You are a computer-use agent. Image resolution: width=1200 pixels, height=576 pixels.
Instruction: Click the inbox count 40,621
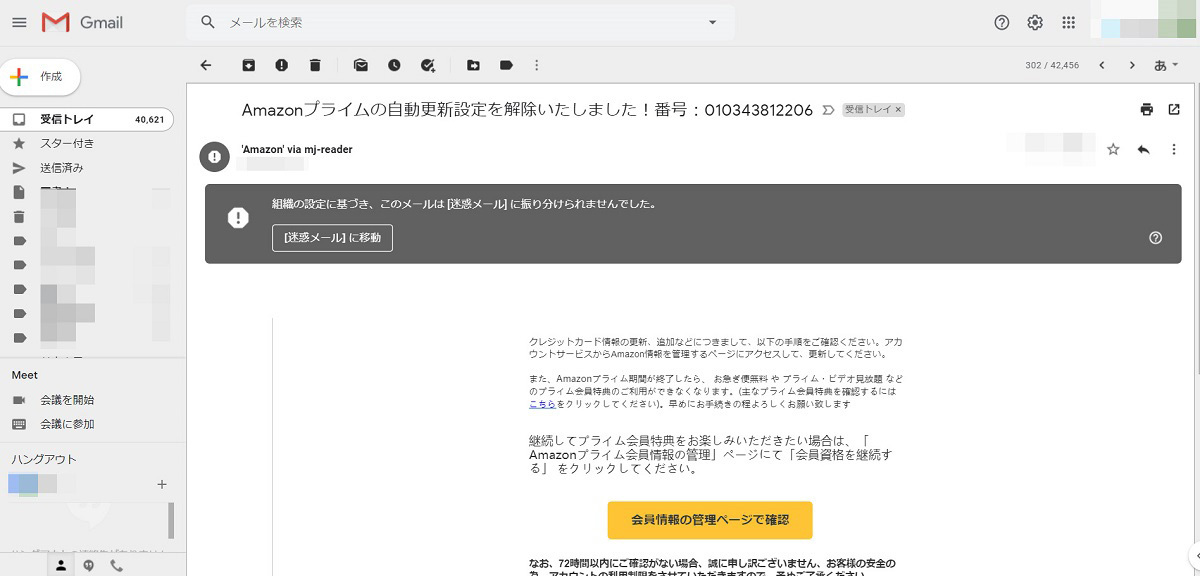point(149,119)
